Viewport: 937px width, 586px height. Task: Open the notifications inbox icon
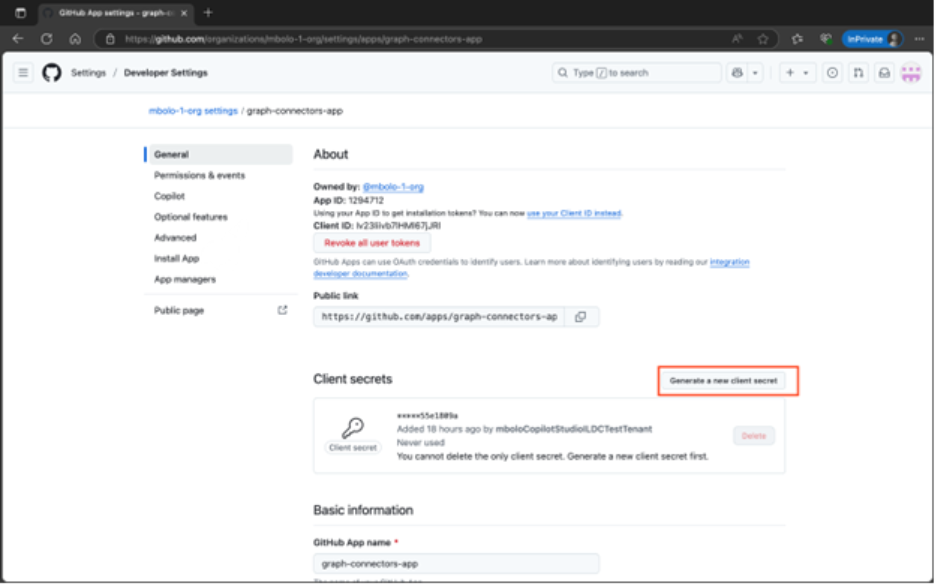click(885, 72)
